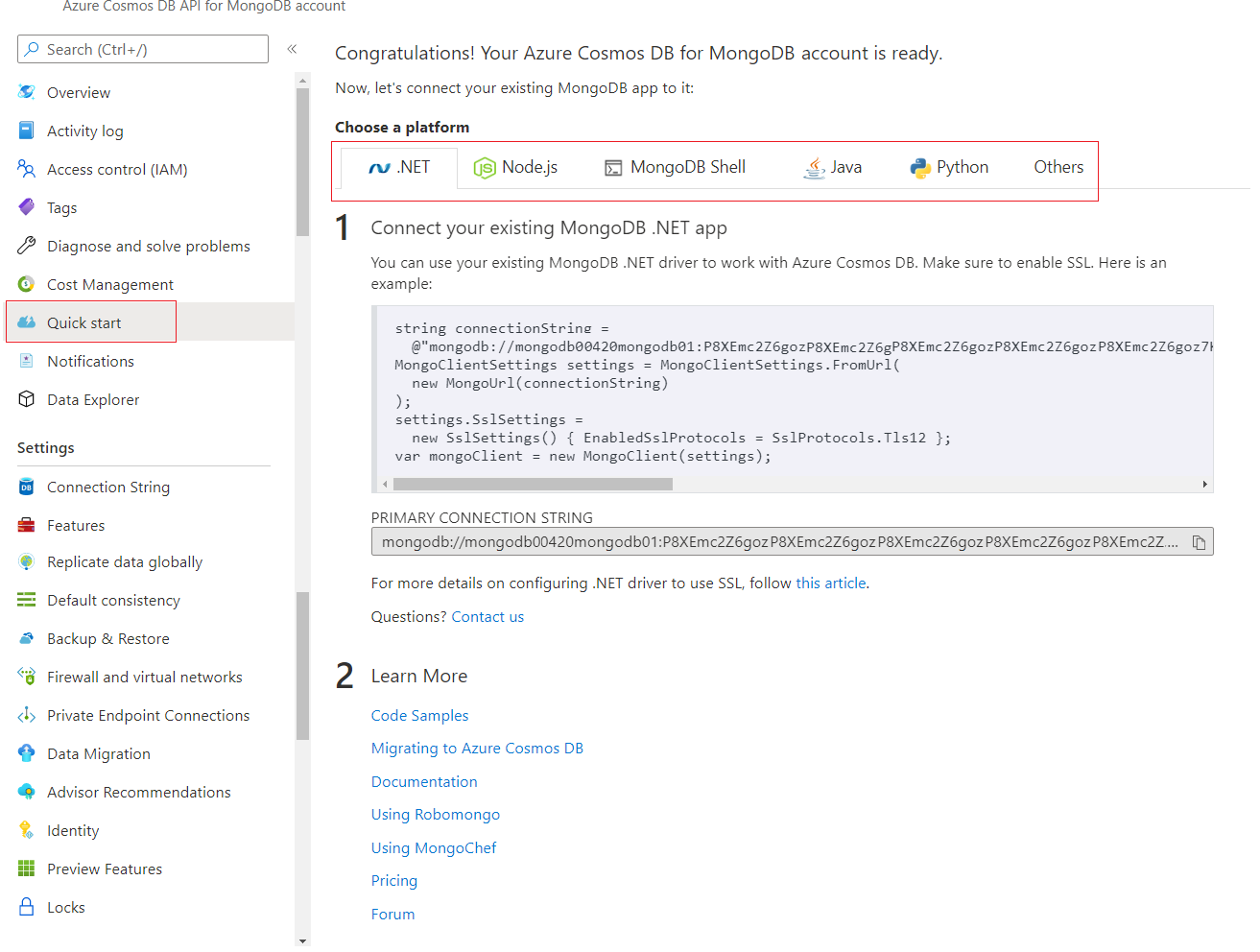This screenshot has width=1260, height=952.
Task: Open the MongoDB Shell tab
Action: tap(675, 166)
